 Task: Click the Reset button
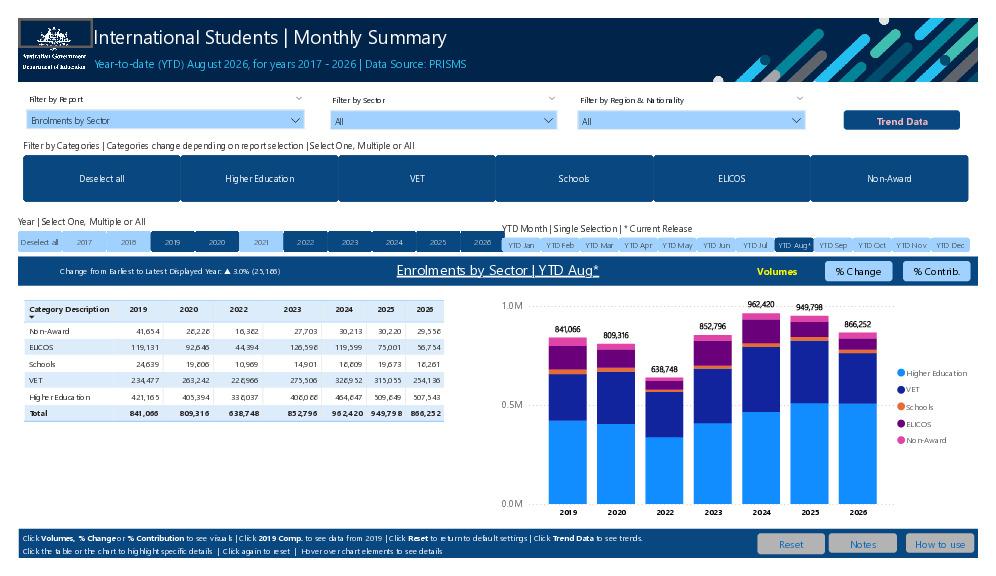tap(791, 544)
